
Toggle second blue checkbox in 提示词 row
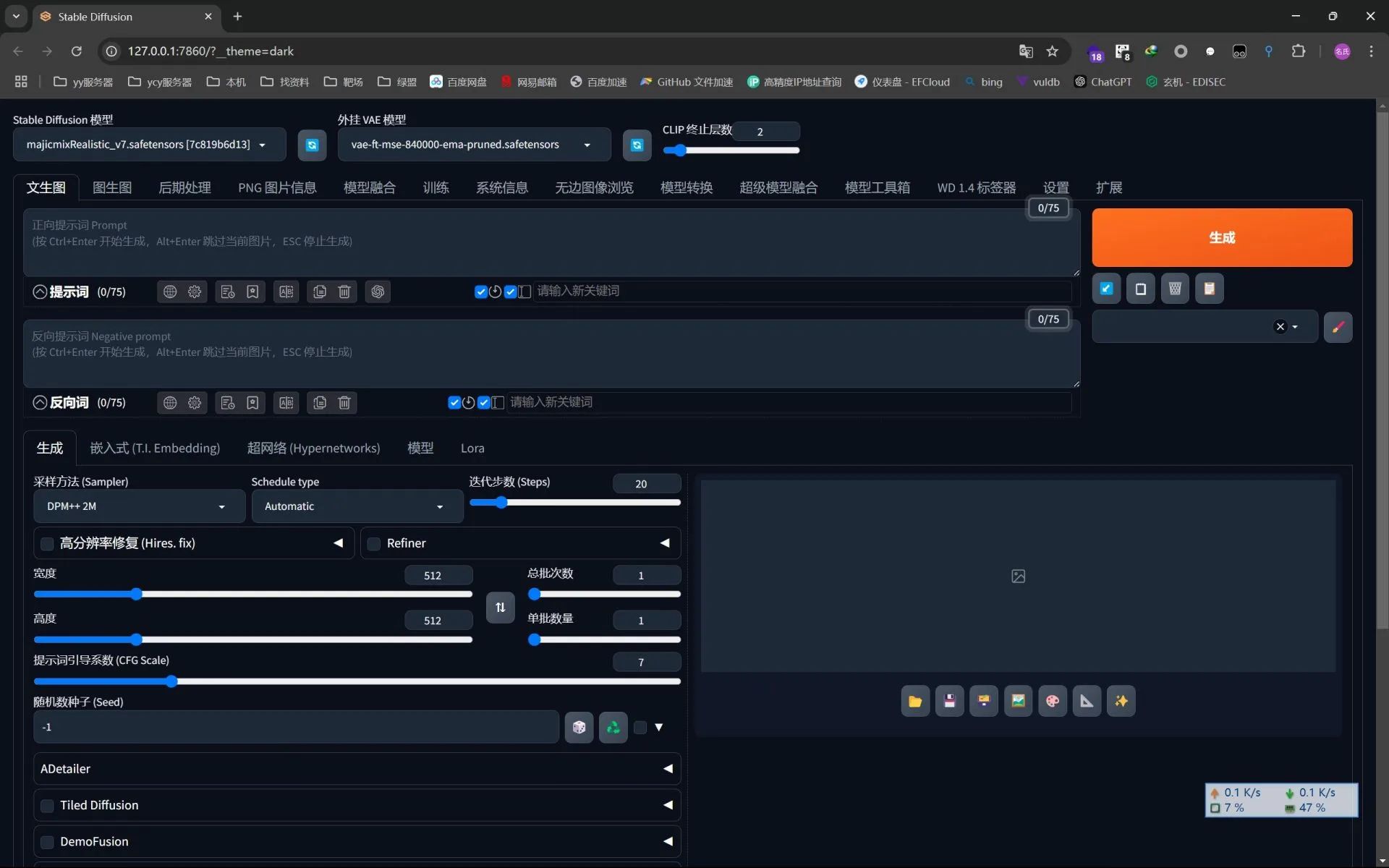coord(511,292)
